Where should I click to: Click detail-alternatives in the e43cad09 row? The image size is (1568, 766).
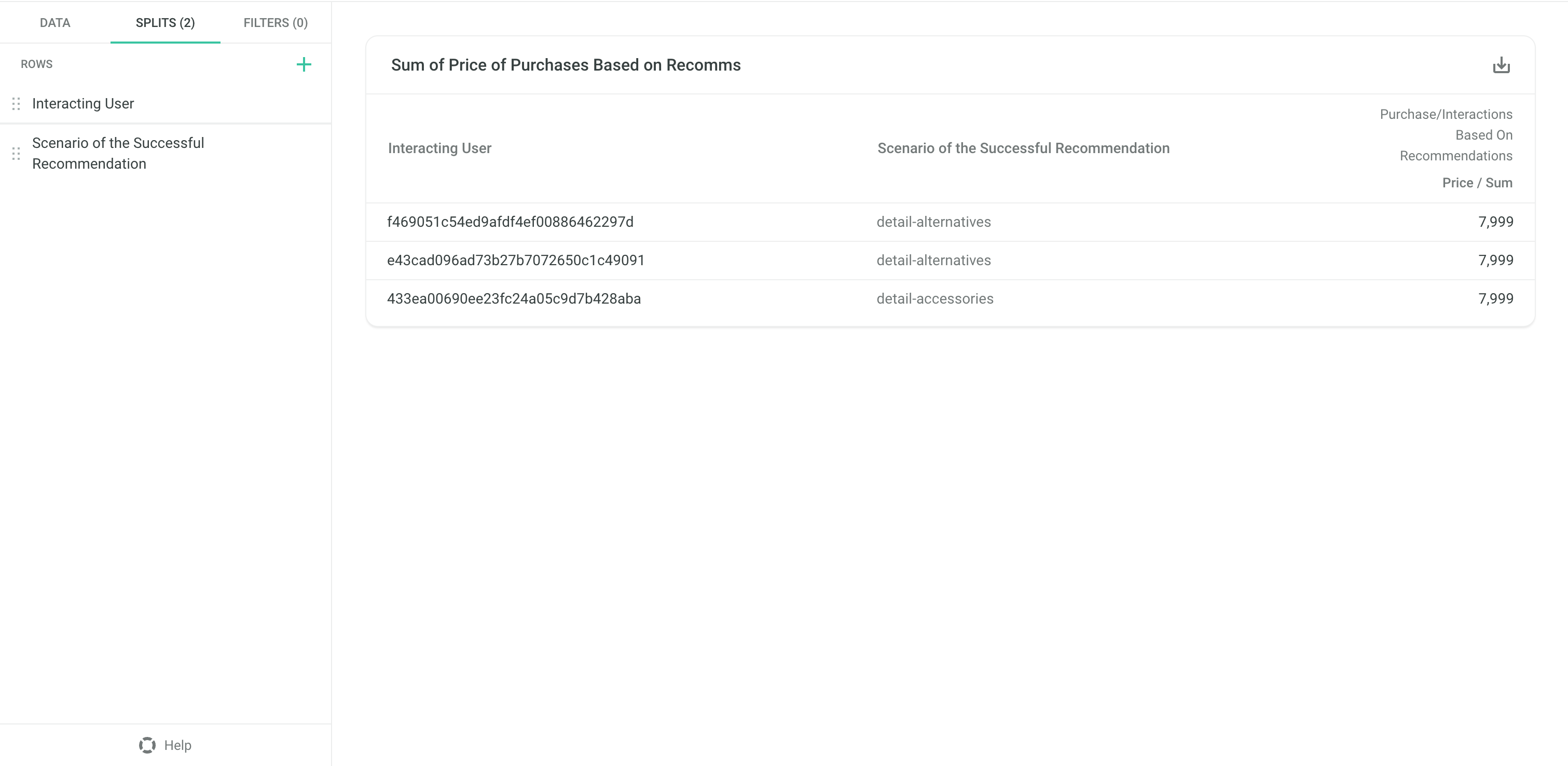pyautogui.click(x=934, y=260)
